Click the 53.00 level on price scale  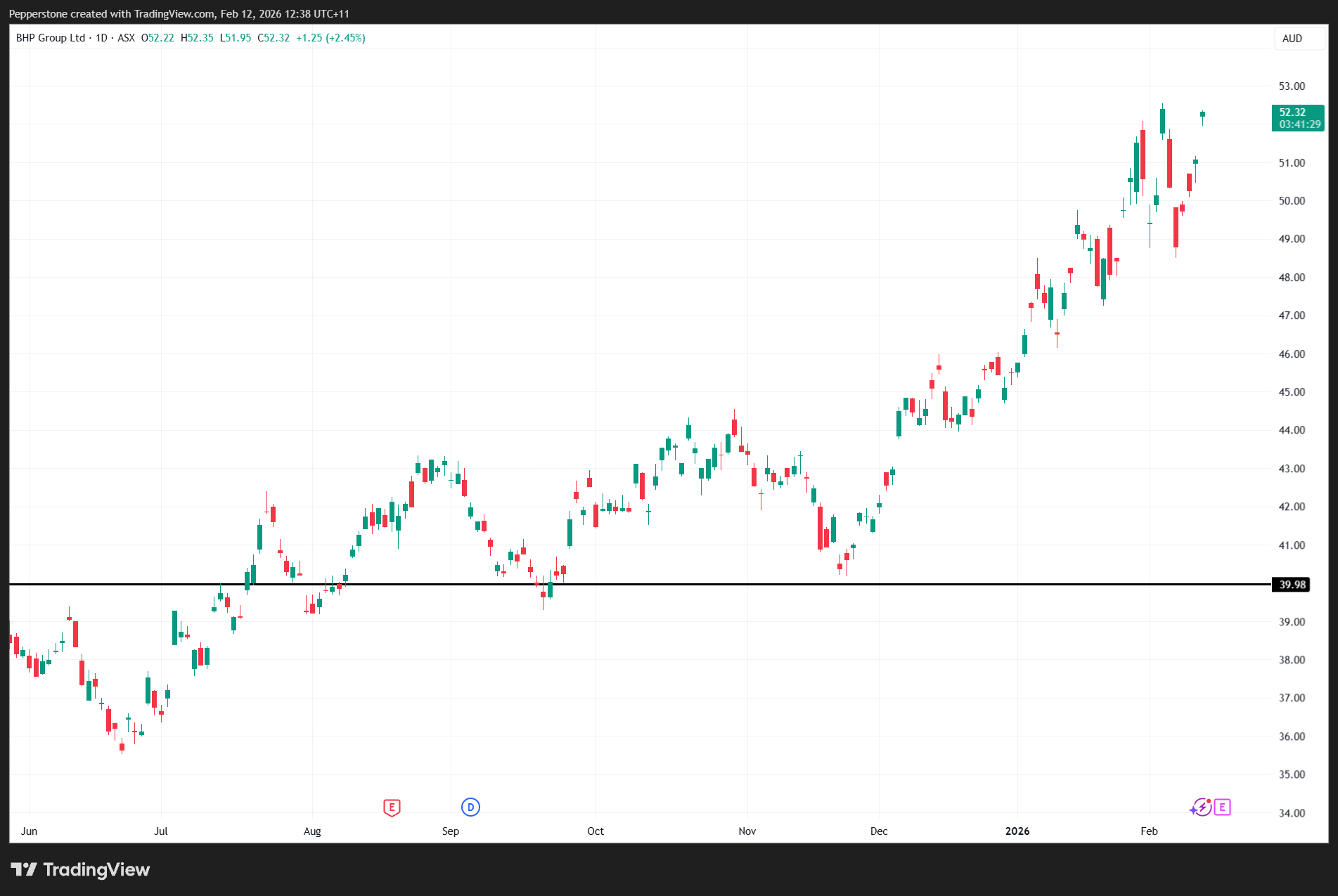1291,86
